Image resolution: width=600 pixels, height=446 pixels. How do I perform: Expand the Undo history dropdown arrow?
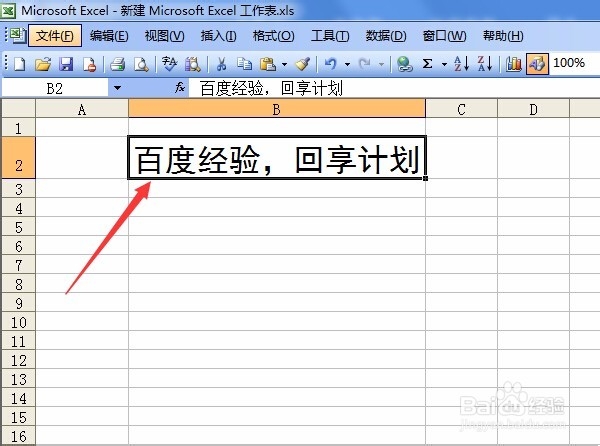coord(347,64)
